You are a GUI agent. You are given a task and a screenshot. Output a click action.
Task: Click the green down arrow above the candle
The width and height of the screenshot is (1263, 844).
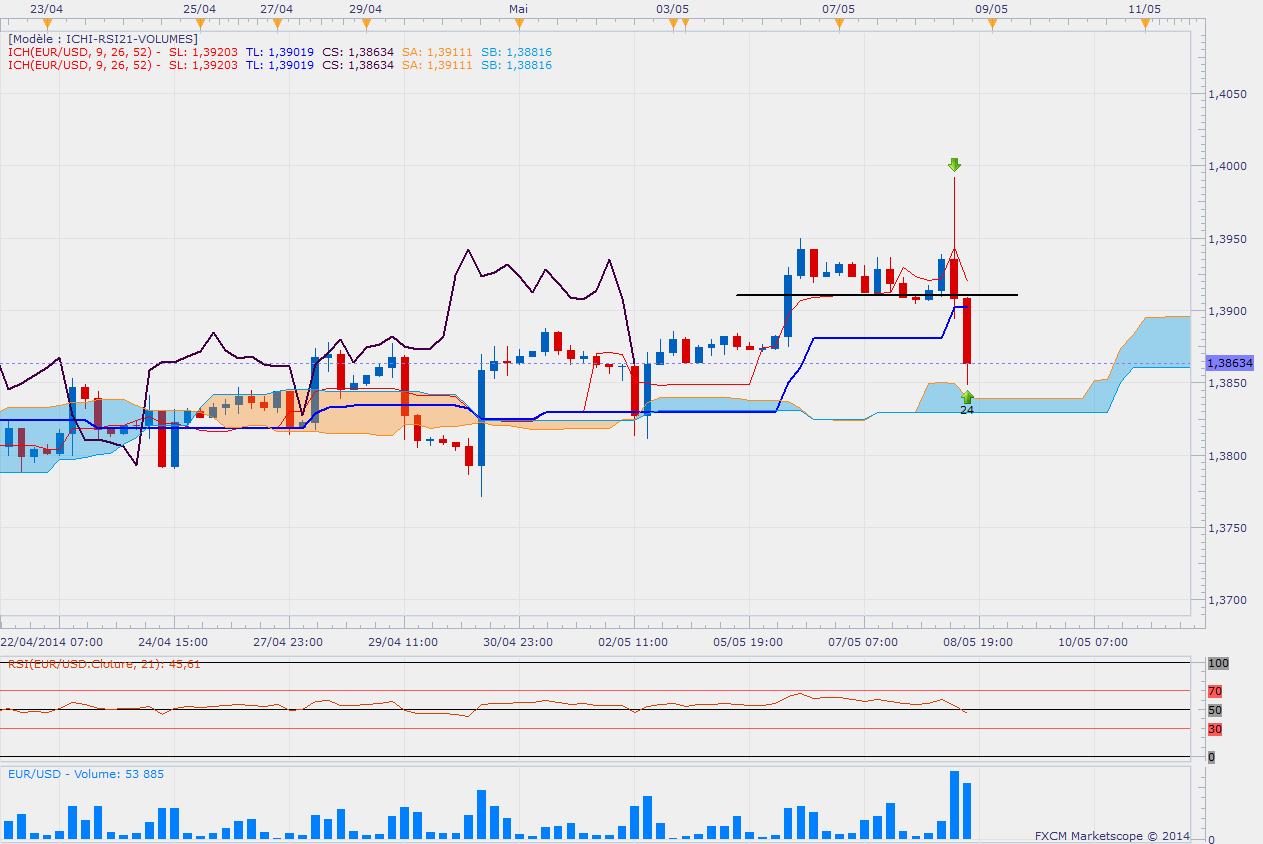tap(954, 165)
